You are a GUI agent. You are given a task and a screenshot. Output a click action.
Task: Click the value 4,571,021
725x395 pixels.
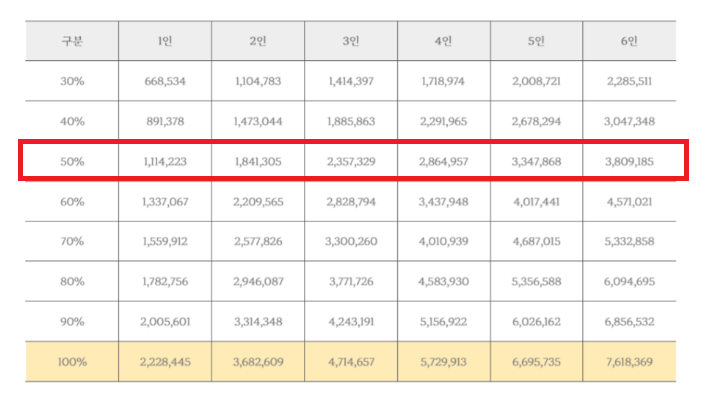click(629, 202)
